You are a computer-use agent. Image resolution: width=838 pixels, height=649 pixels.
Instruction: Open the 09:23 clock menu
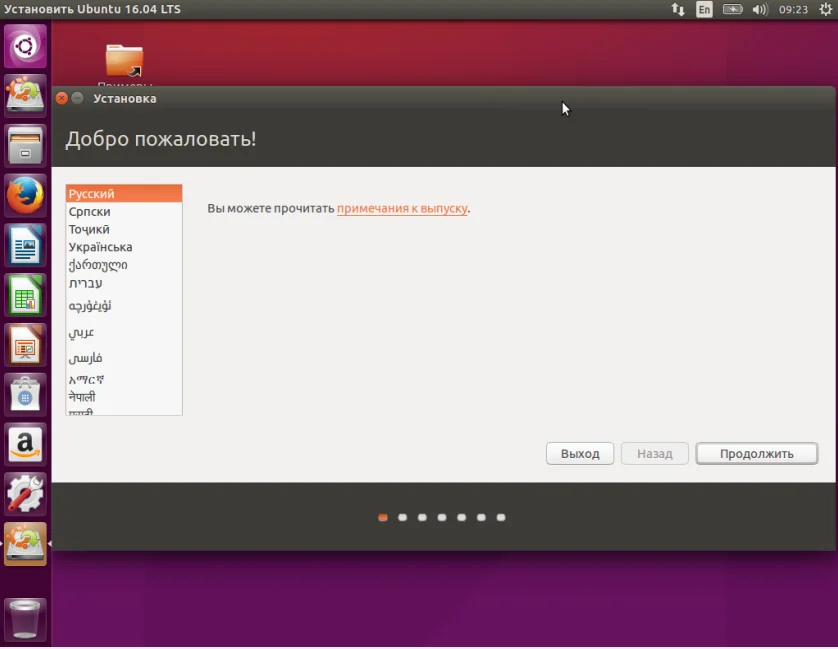793,9
